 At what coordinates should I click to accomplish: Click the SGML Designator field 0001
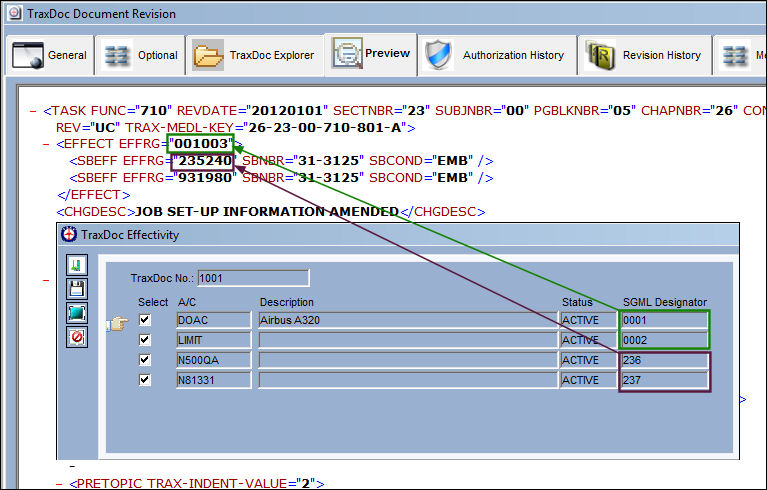click(664, 320)
